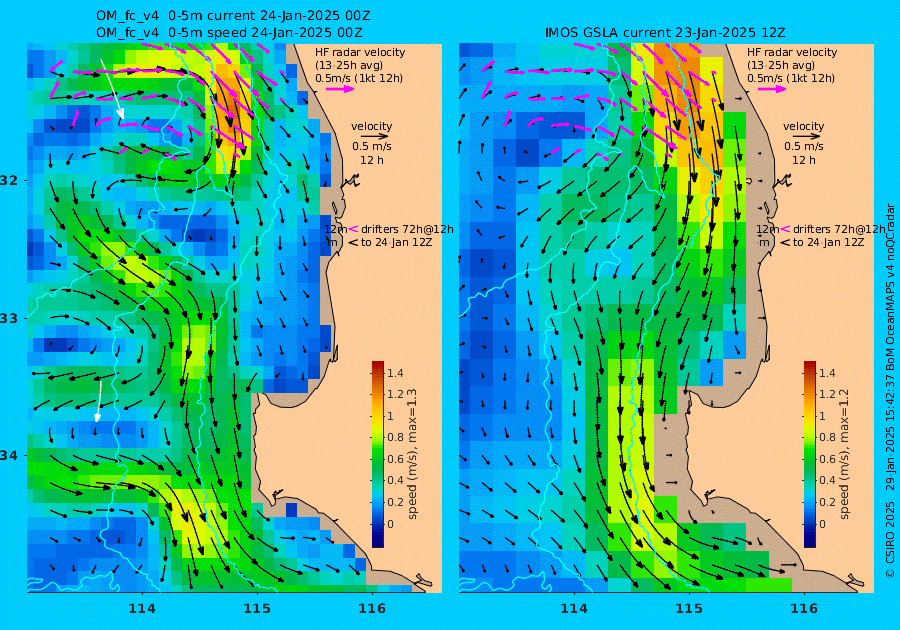Click 'speed (m/s), max=1.3' colour bar label
Viewport: 900px width, 630px height.
point(412,454)
